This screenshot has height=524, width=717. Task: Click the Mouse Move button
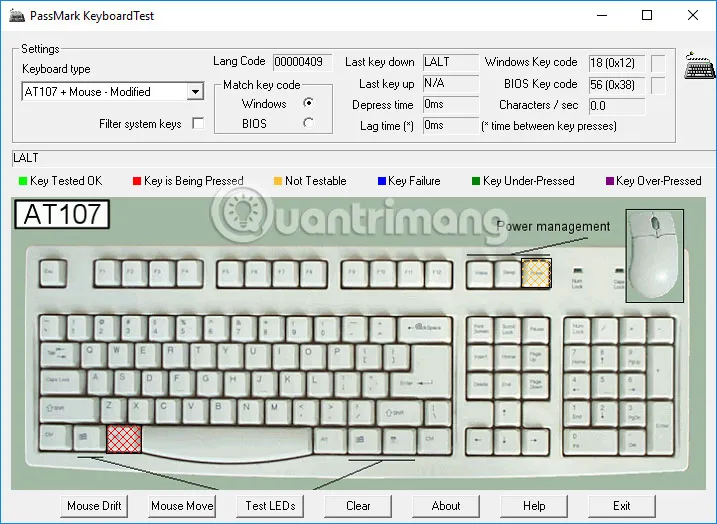point(182,506)
